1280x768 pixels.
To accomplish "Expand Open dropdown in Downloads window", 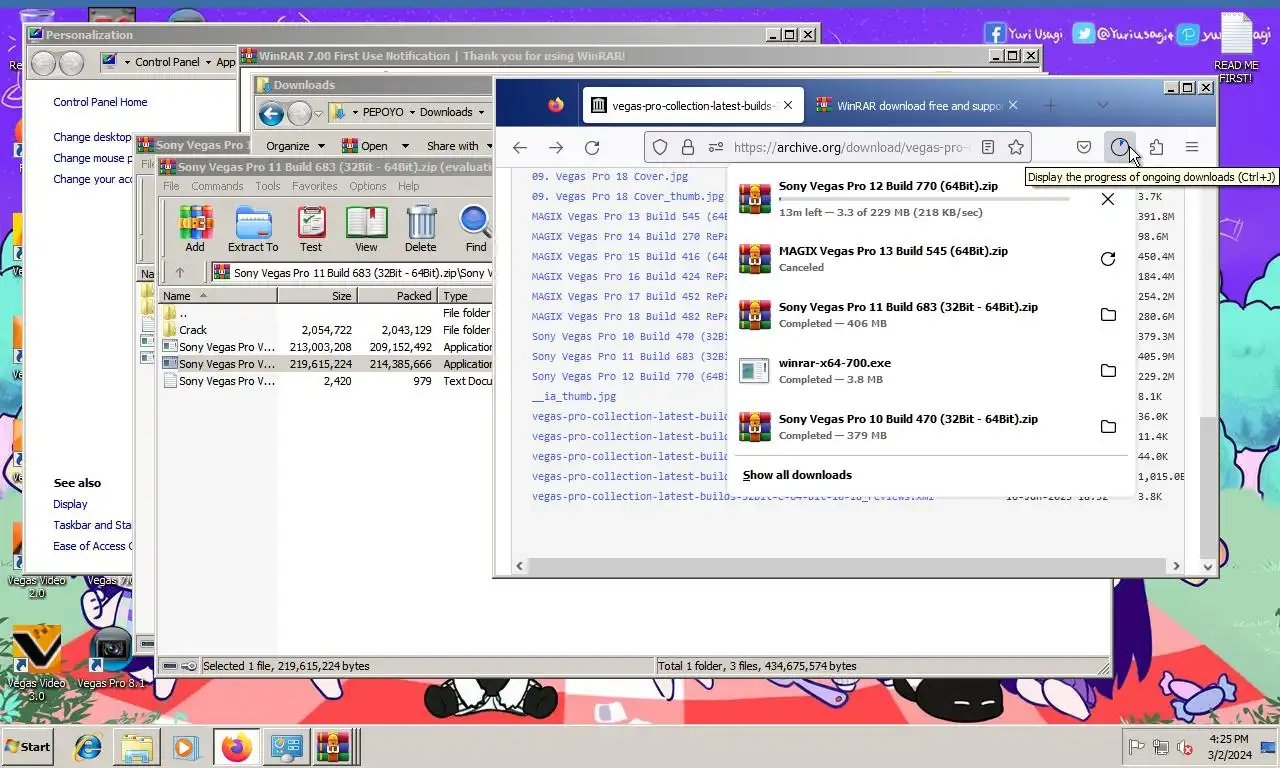I will [405, 146].
